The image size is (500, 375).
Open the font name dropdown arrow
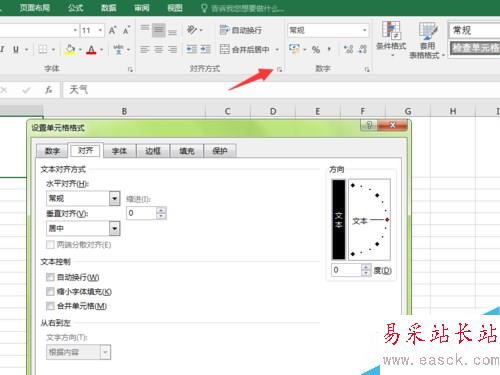coord(75,30)
